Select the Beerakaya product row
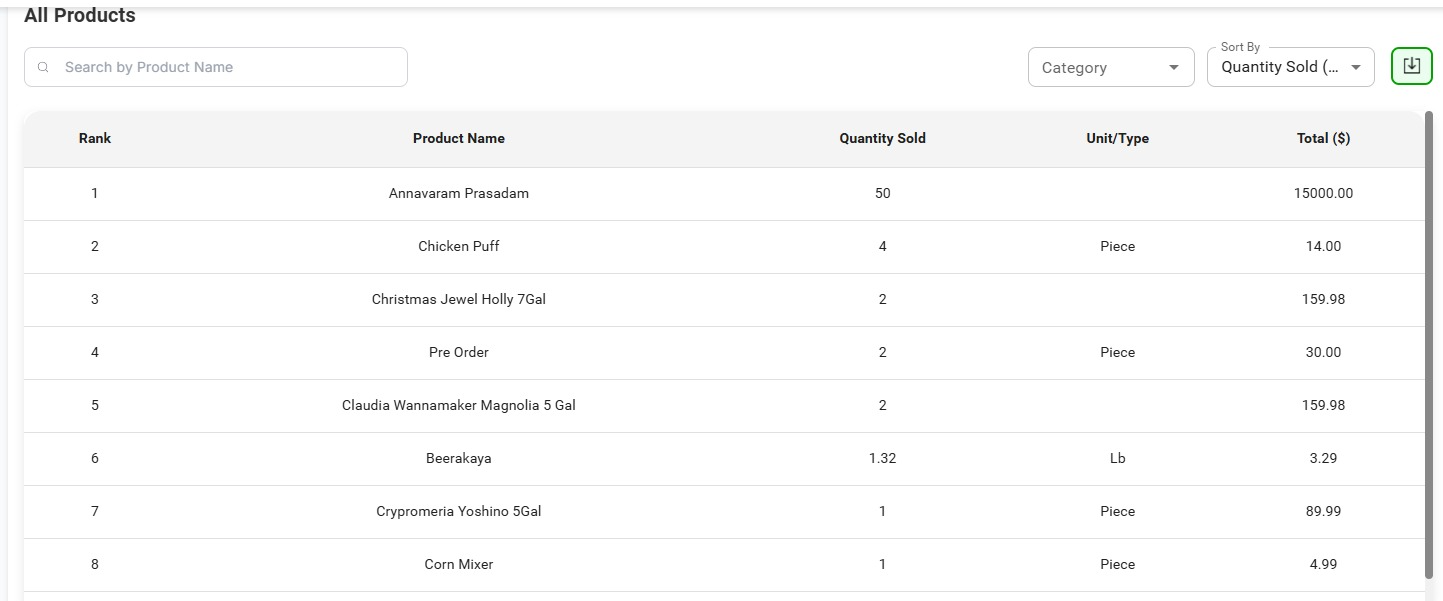The image size is (1443, 601). (458, 458)
